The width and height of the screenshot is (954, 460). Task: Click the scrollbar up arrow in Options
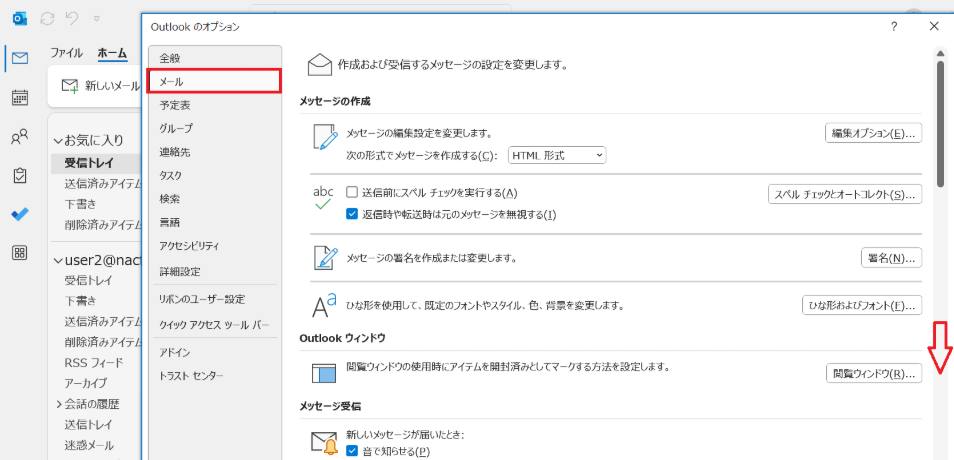(941, 52)
